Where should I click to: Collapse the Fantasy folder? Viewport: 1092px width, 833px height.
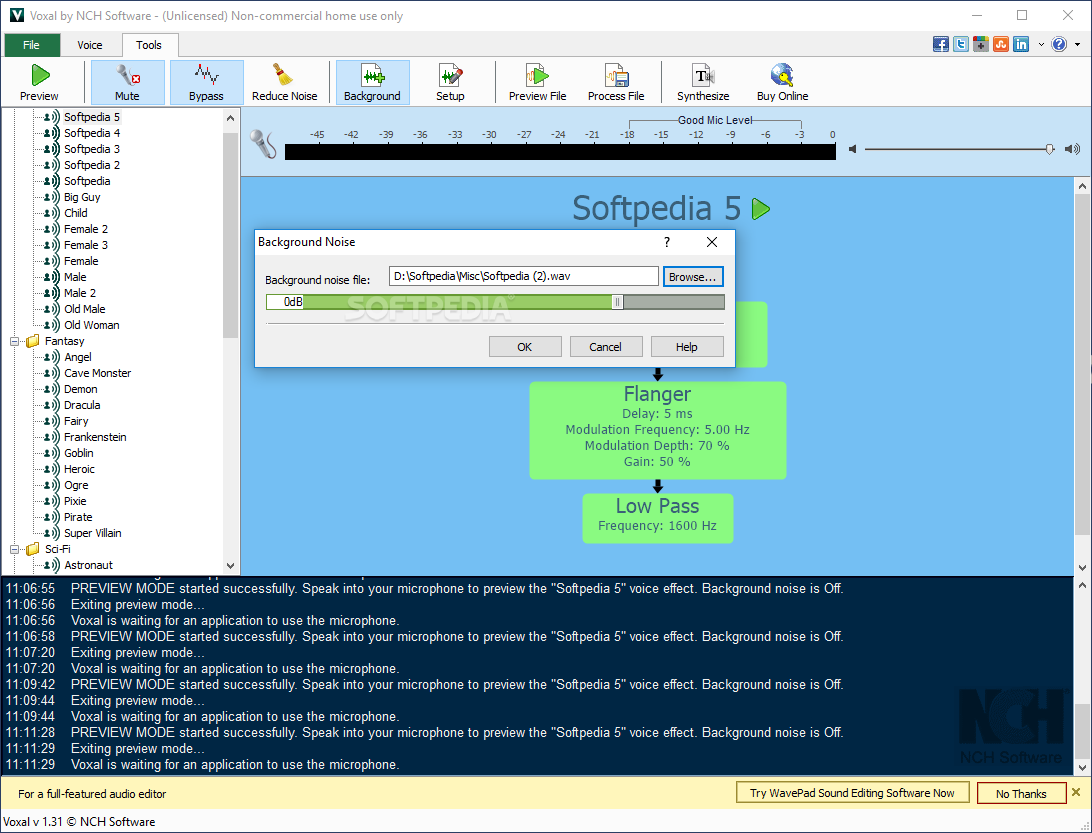pyautogui.click(x=14, y=341)
